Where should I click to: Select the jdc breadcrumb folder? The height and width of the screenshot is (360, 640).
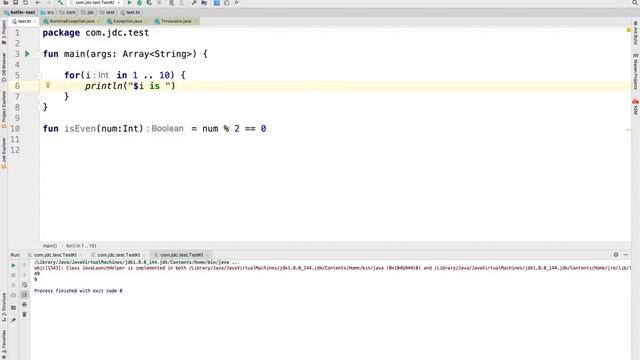(x=88, y=12)
